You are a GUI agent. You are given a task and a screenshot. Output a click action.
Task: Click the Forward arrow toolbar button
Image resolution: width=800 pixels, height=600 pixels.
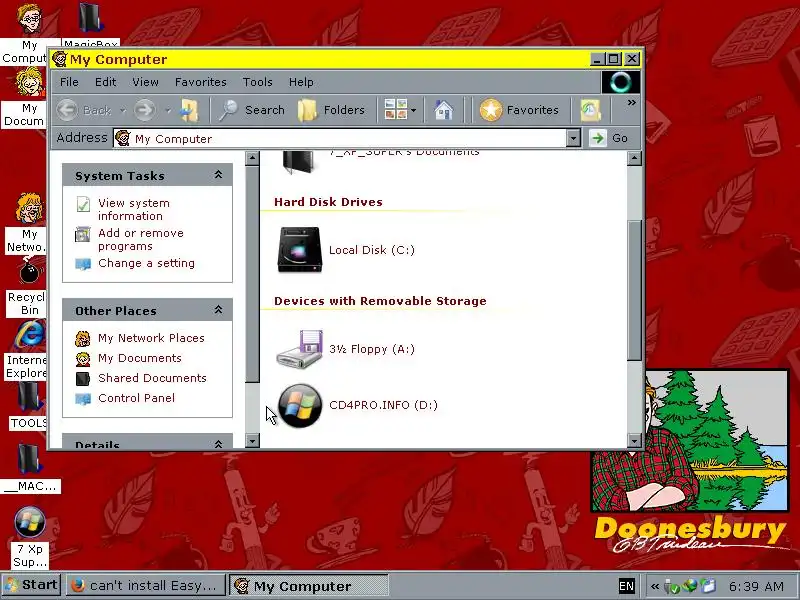pyautogui.click(x=145, y=110)
